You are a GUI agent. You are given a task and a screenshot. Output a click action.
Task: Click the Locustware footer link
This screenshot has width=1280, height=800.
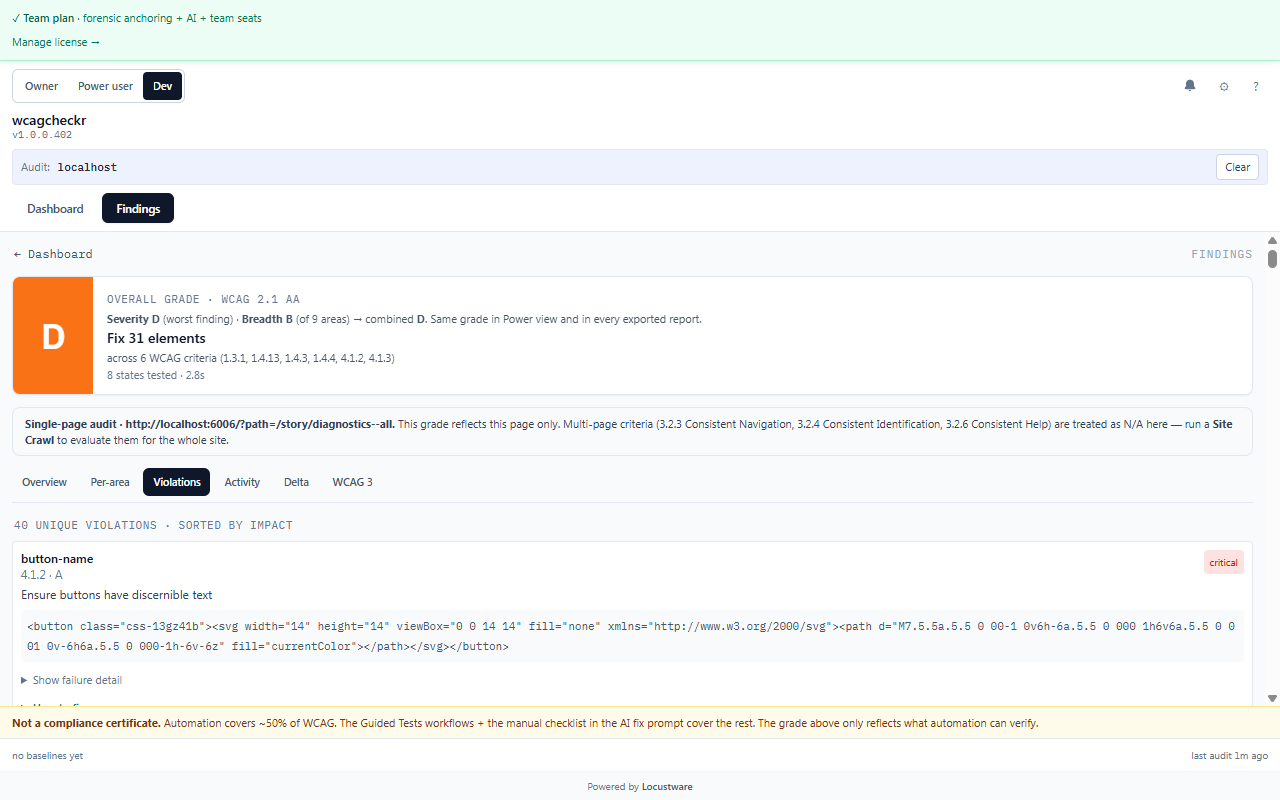[x=667, y=786]
